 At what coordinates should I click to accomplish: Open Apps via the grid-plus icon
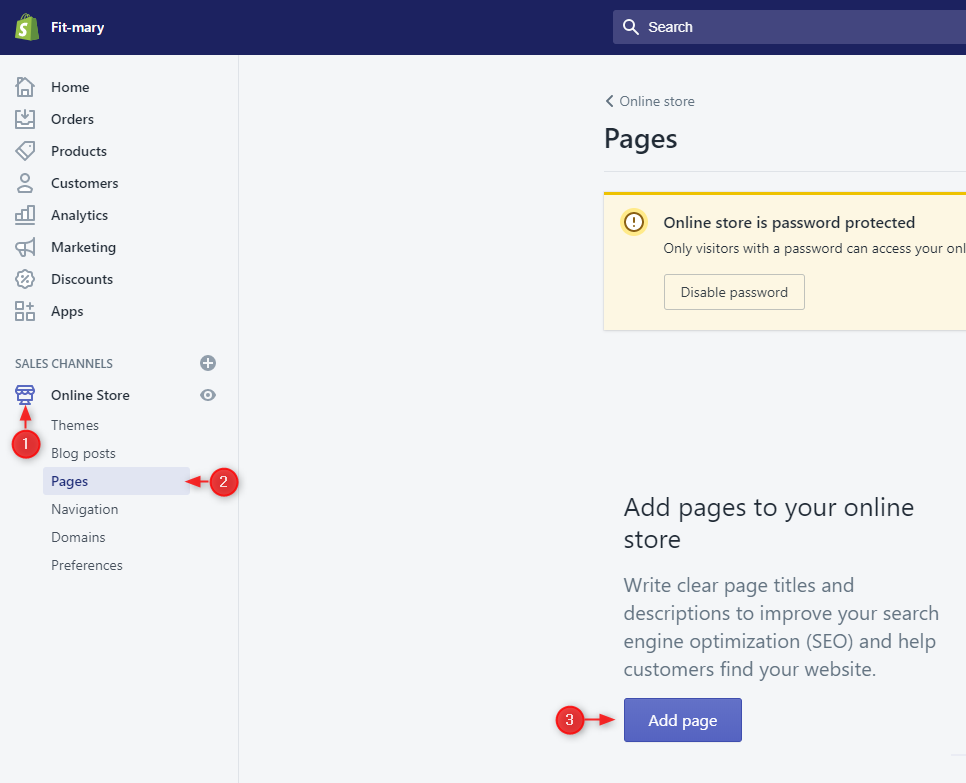tap(25, 311)
